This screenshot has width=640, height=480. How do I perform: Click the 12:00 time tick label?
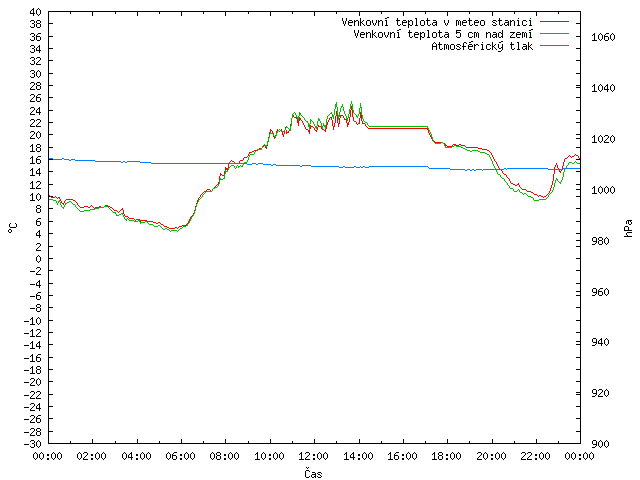coord(313,456)
